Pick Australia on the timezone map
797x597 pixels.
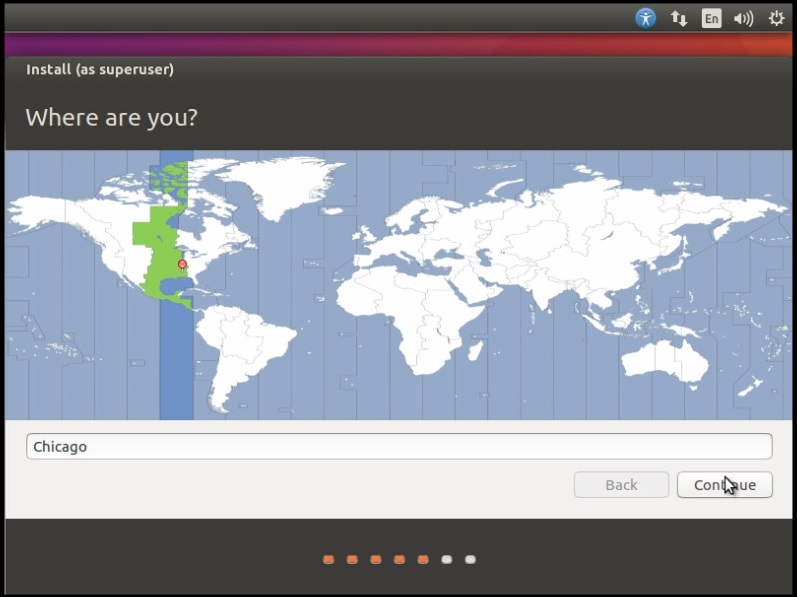[x=665, y=360]
